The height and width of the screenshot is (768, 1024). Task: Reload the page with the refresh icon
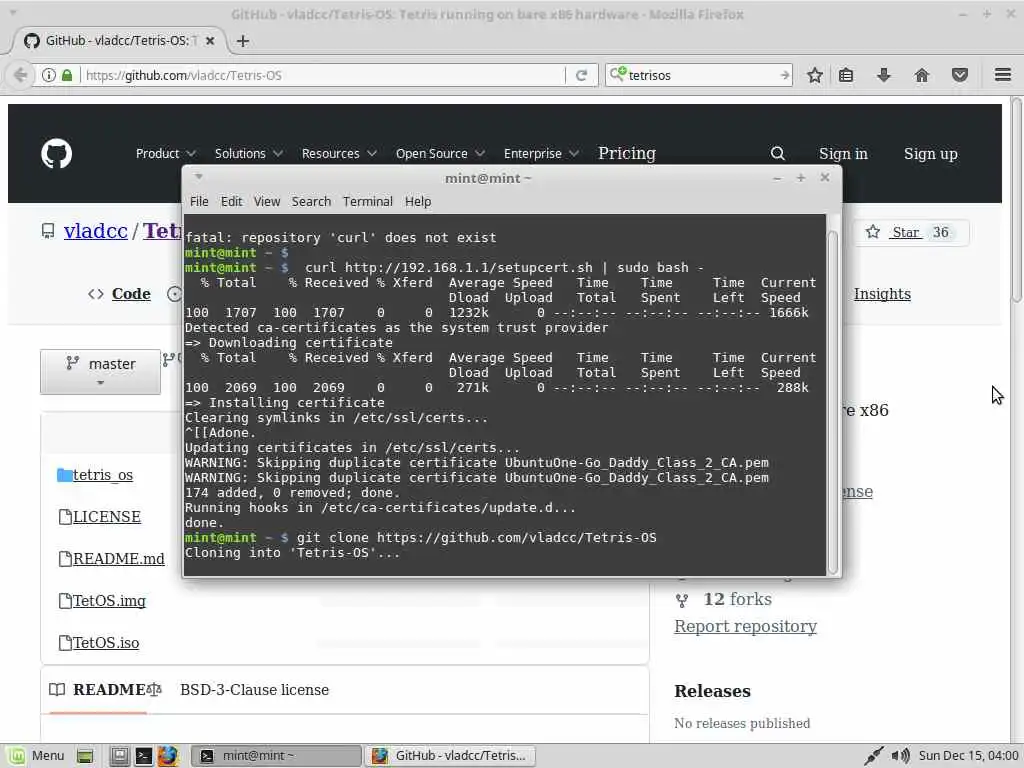click(581, 75)
